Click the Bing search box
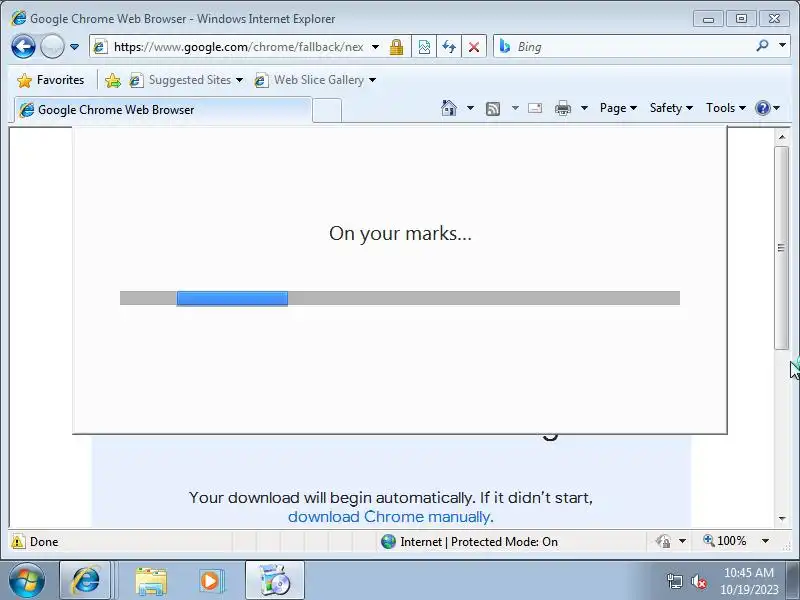Image resolution: width=800 pixels, height=600 pixels. (633, 47)
